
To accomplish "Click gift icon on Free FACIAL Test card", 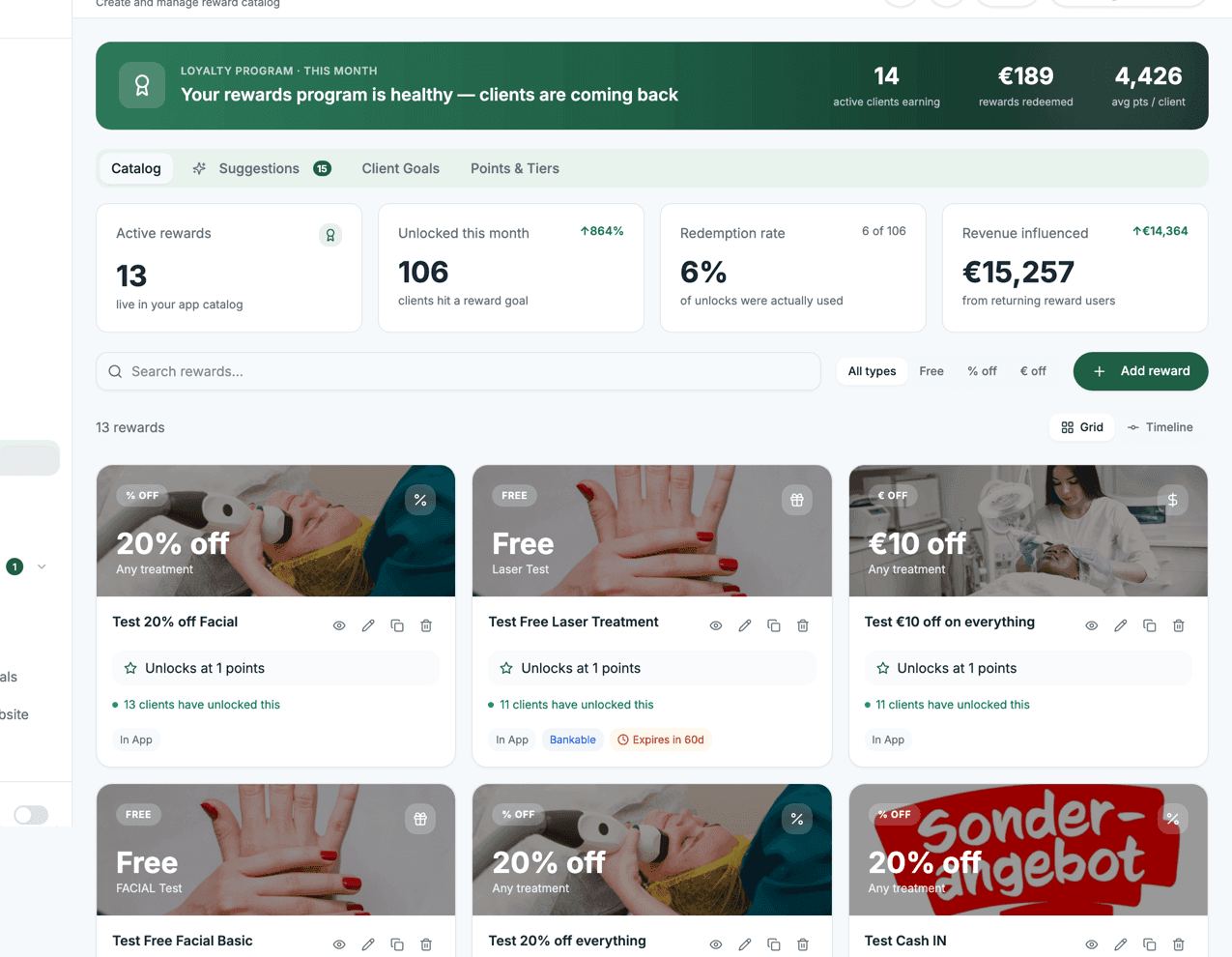I will click(x=420, y=819).
